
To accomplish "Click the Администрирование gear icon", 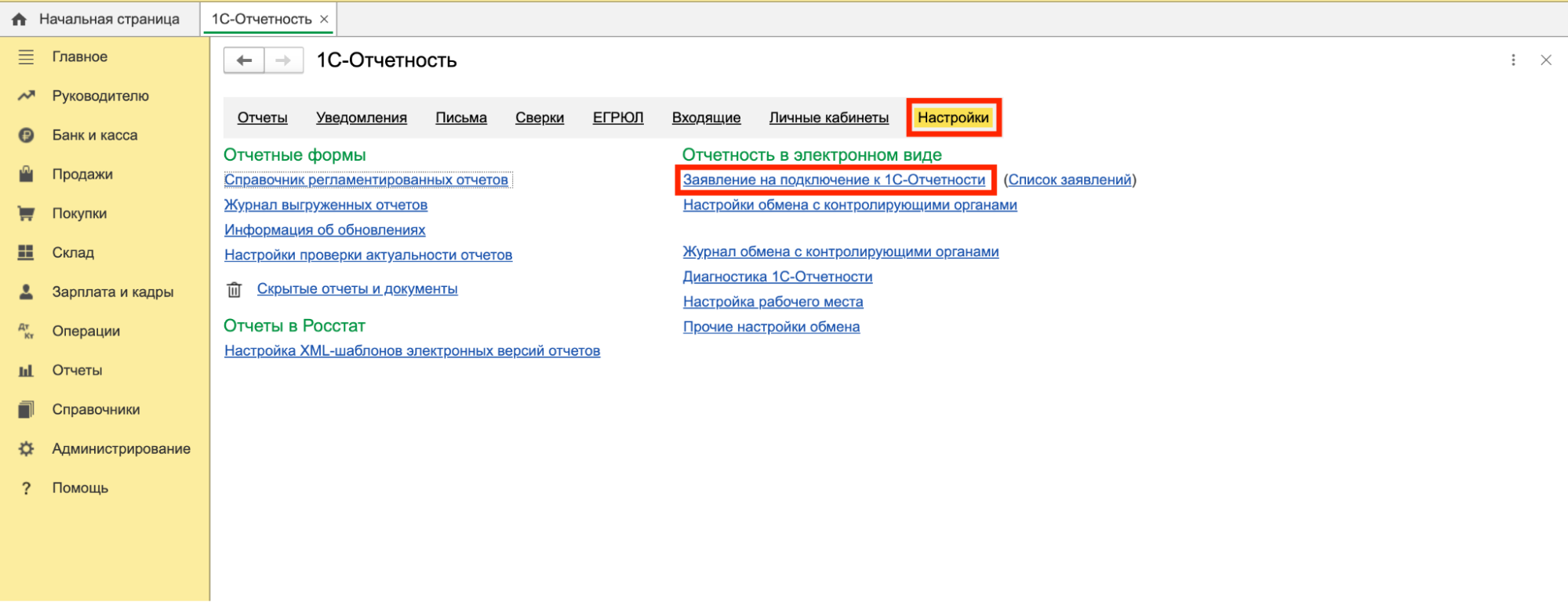I will 26,448.
